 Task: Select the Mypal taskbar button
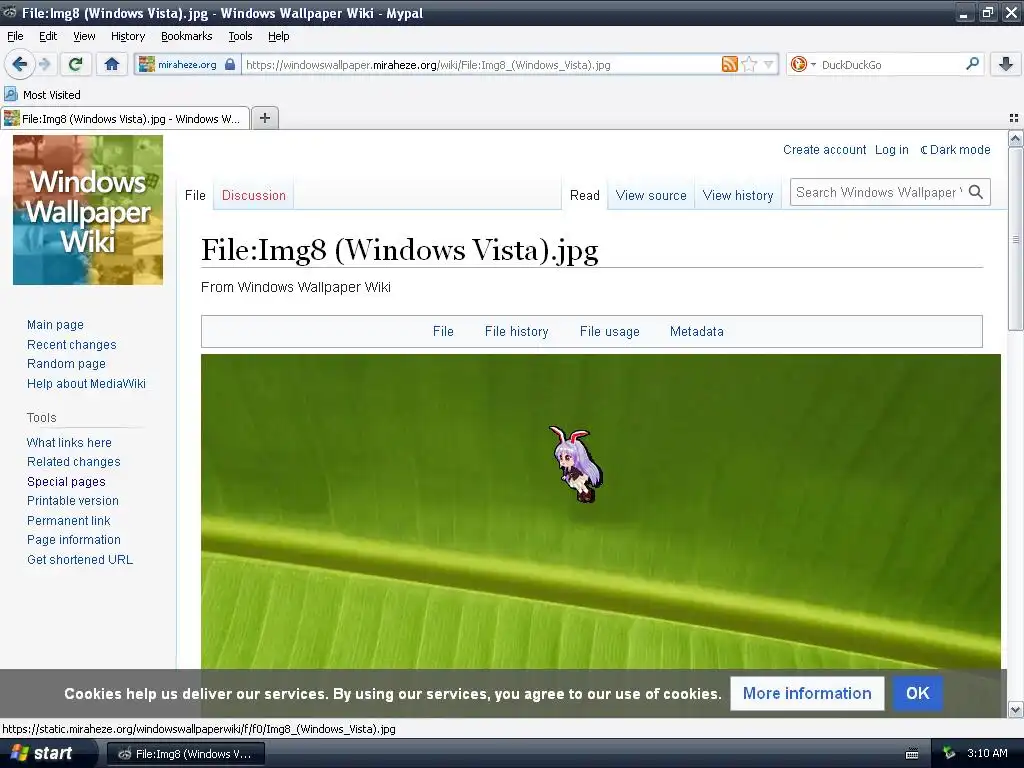point(186,754)
